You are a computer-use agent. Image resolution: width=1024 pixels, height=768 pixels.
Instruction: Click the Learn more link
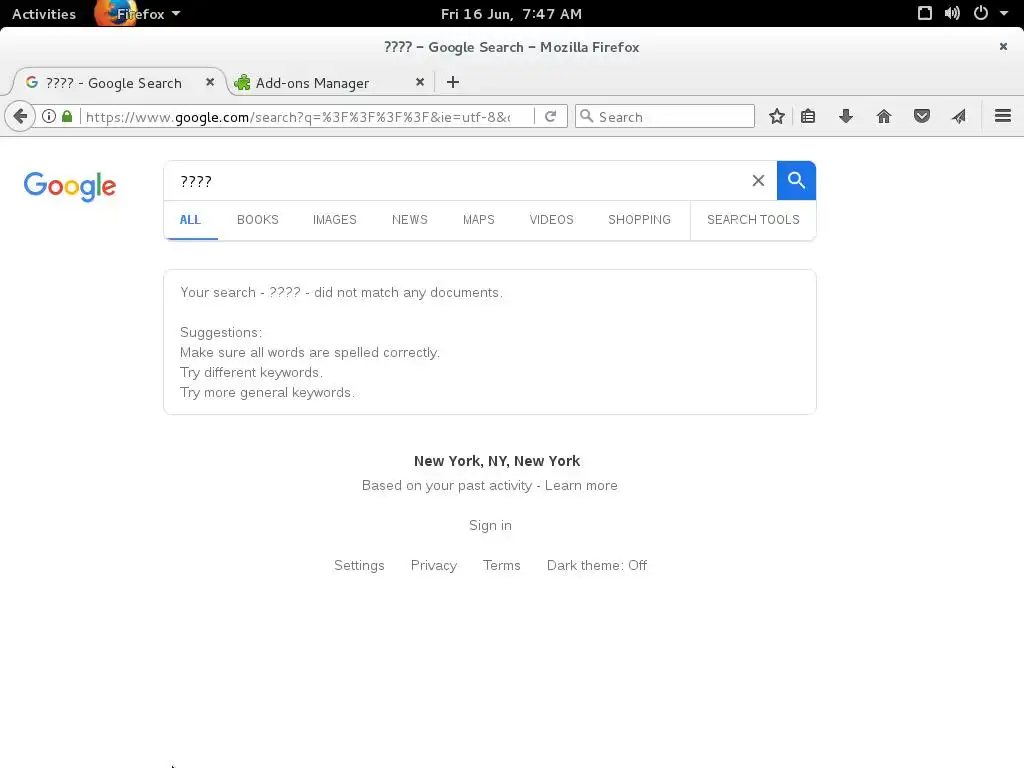point(581,485)
